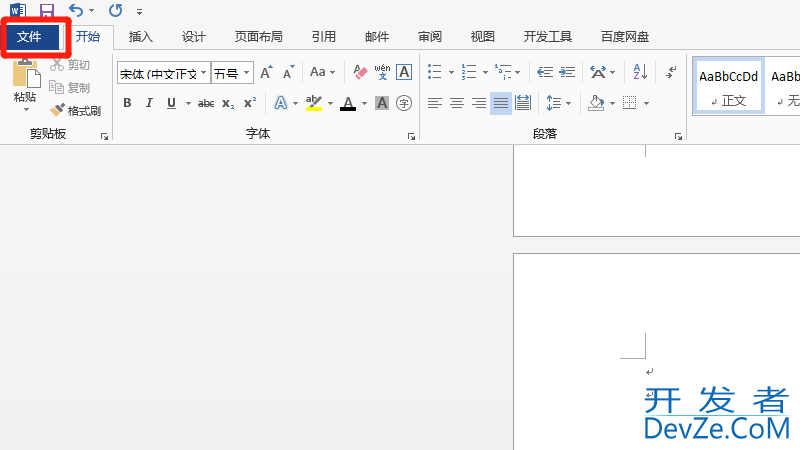
Task: Open the font color dropdown arrow
Action: click(364, 104)
